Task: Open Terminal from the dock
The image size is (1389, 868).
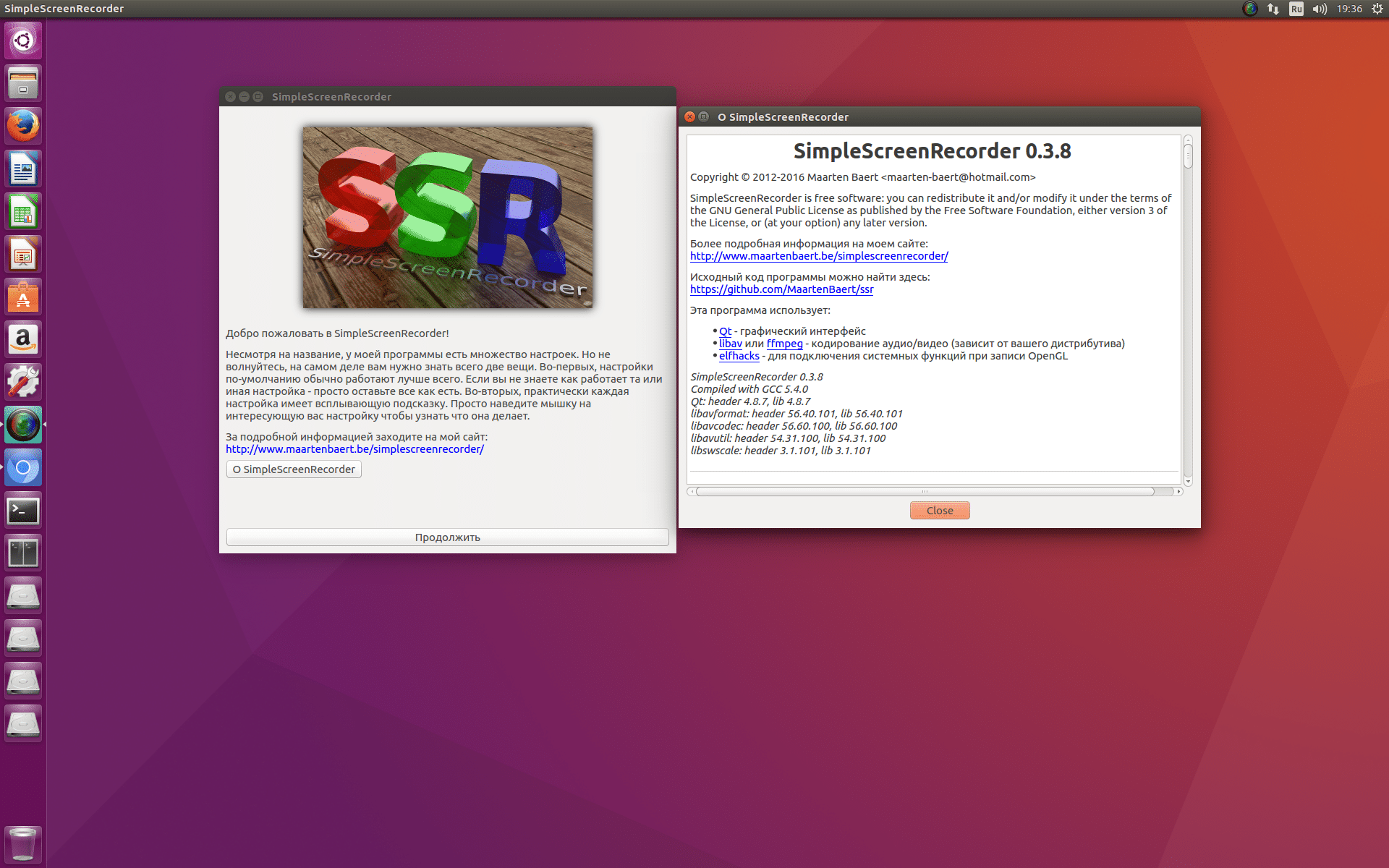Action: [23, 510]
